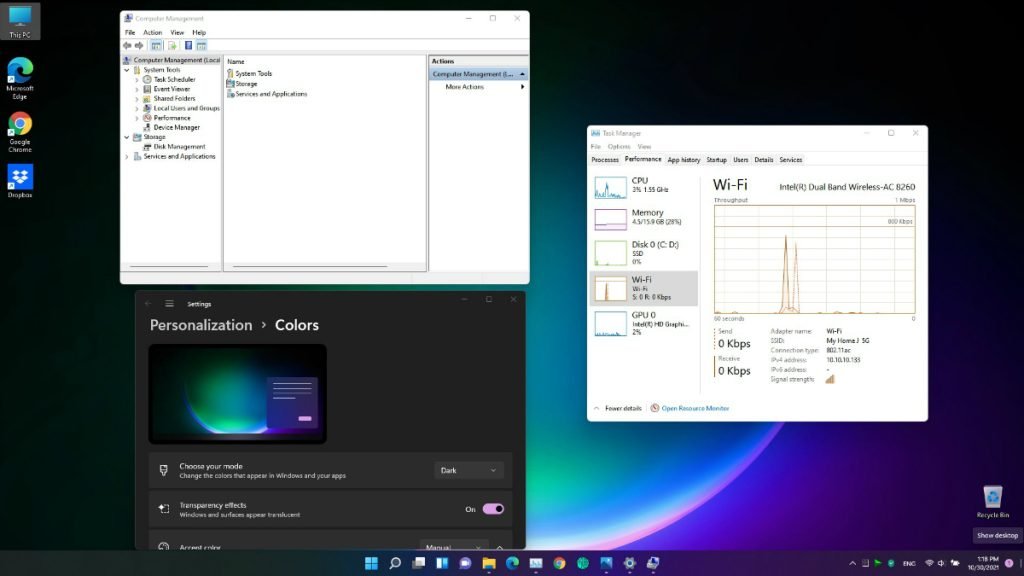The width and height of the screenshot is (1024, 576).
Task: Expand Services and Applications tree node
Action: 127,157
